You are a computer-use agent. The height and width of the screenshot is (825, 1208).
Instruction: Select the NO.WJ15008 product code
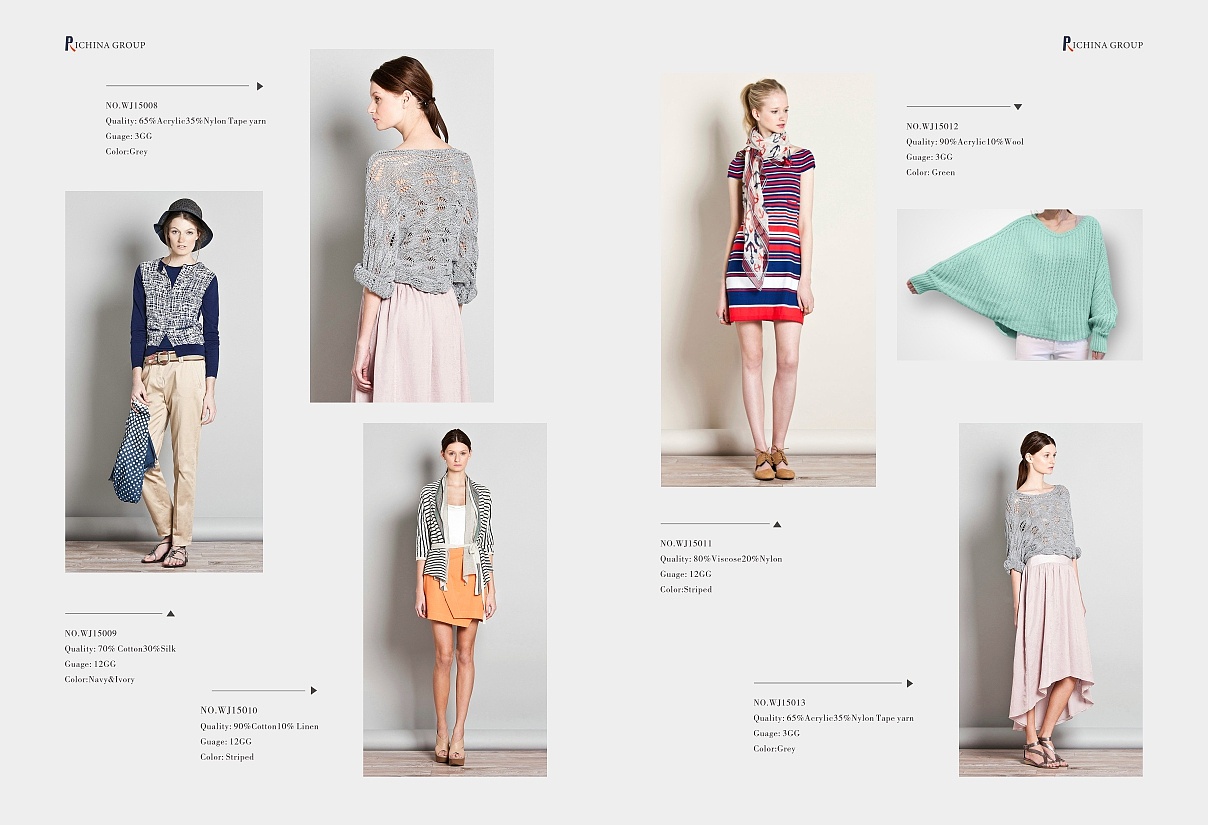click(x=130, y=105)
